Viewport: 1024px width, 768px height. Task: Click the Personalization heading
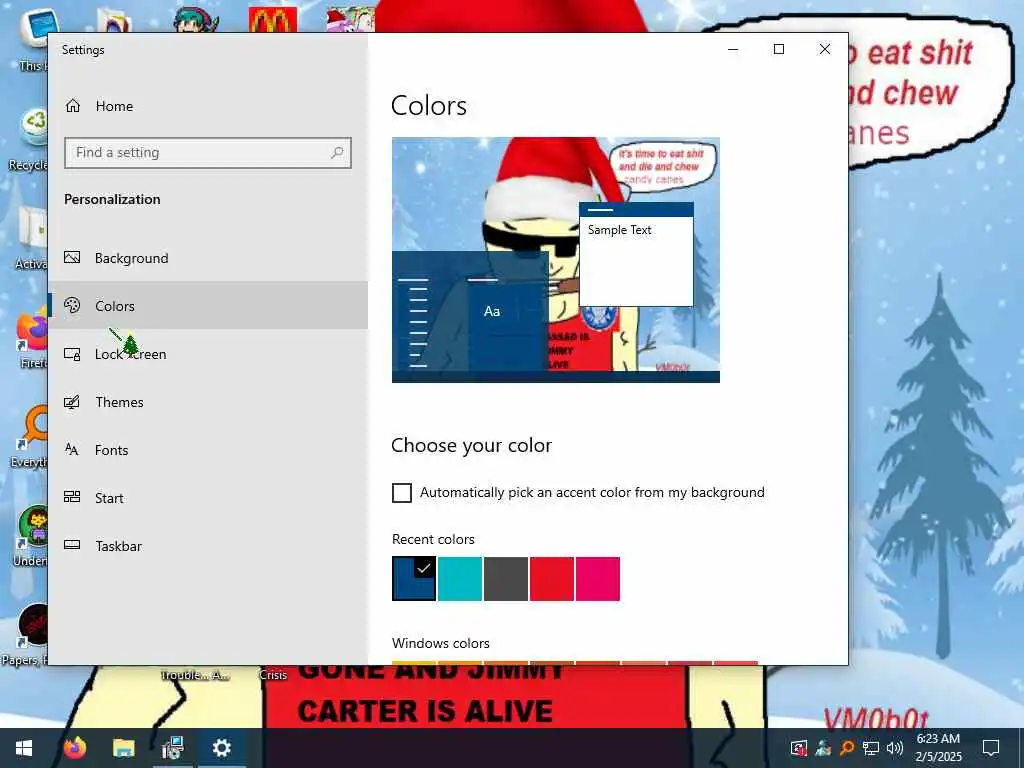click(112, 199)
